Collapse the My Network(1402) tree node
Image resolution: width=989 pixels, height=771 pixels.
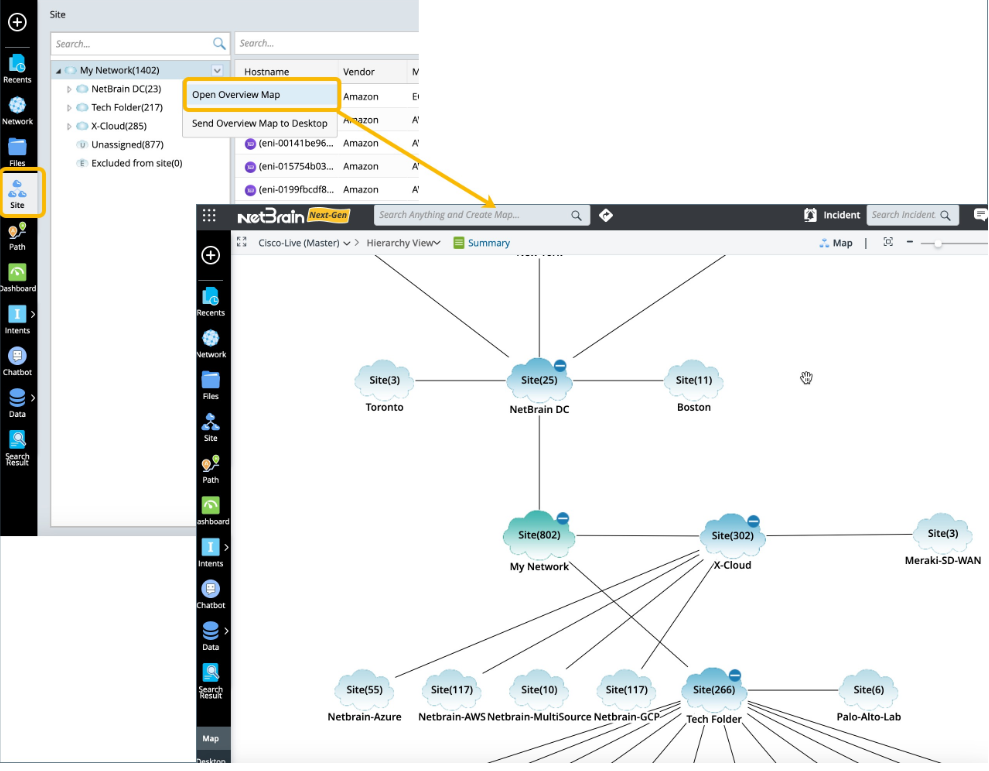pos(58,71)
